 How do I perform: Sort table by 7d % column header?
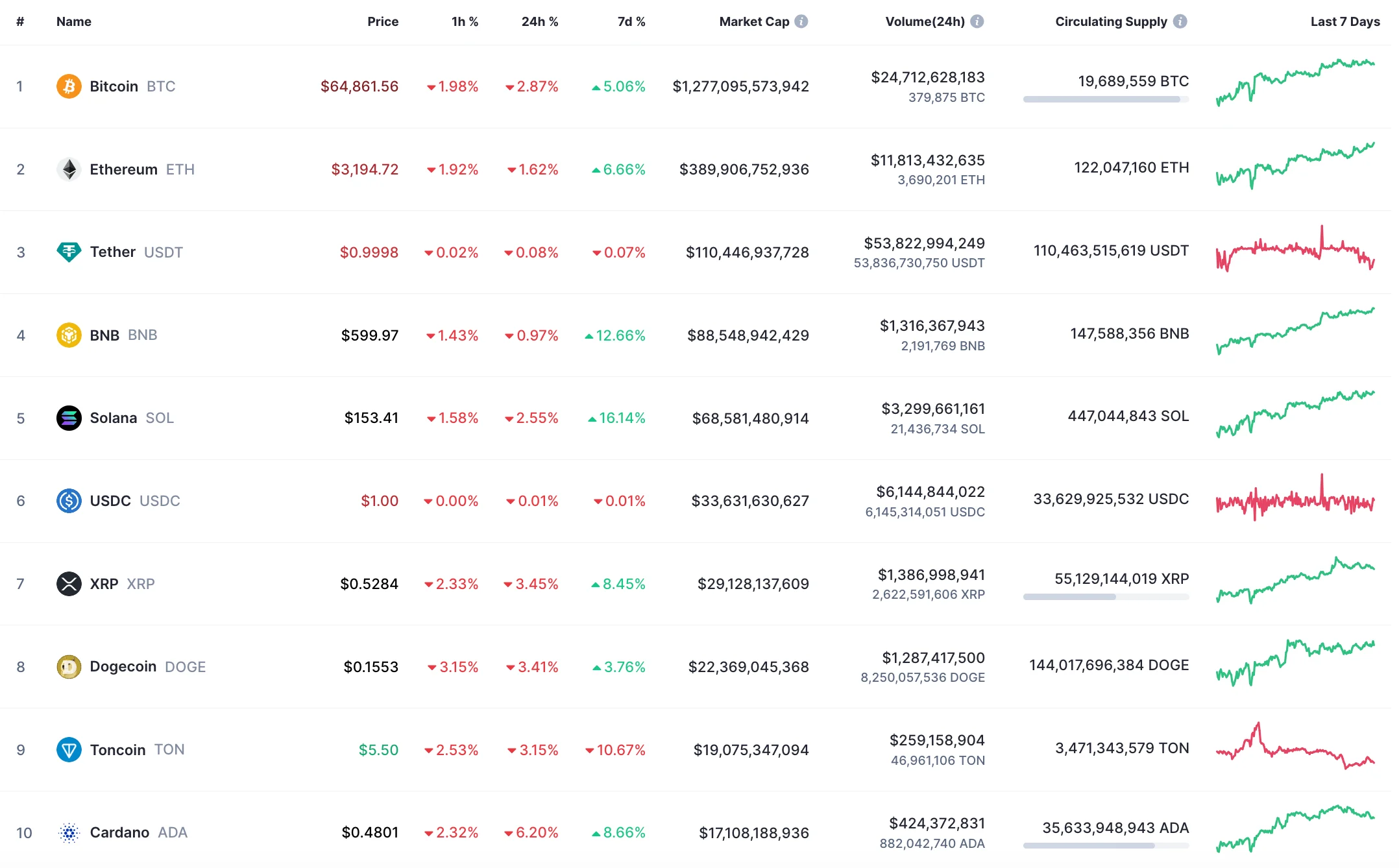(x=631, y=21)
